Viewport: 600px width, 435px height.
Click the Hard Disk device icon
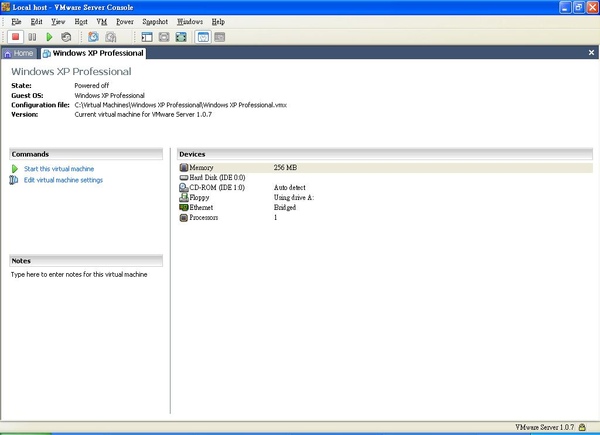coord(184,178)
